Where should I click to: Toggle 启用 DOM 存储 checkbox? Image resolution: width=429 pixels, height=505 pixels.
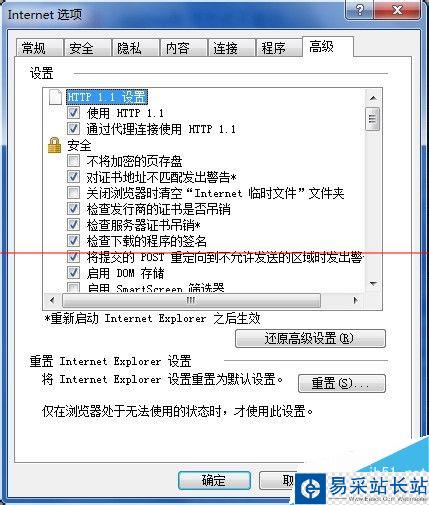pyautogui.click(x=73, y=273)
